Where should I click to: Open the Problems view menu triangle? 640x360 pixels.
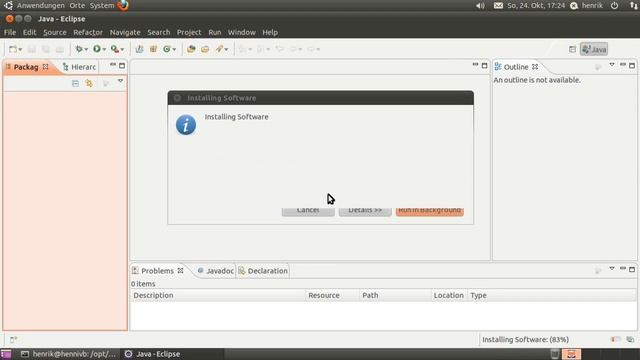point(612,269)
